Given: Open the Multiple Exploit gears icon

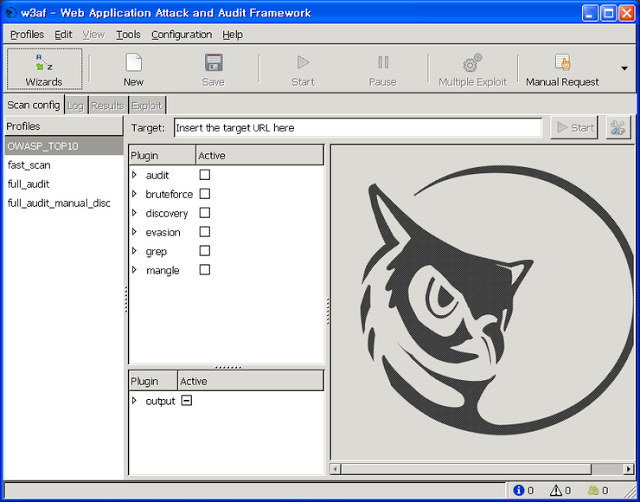Looking at the screenshot, I should click(472, 62).
